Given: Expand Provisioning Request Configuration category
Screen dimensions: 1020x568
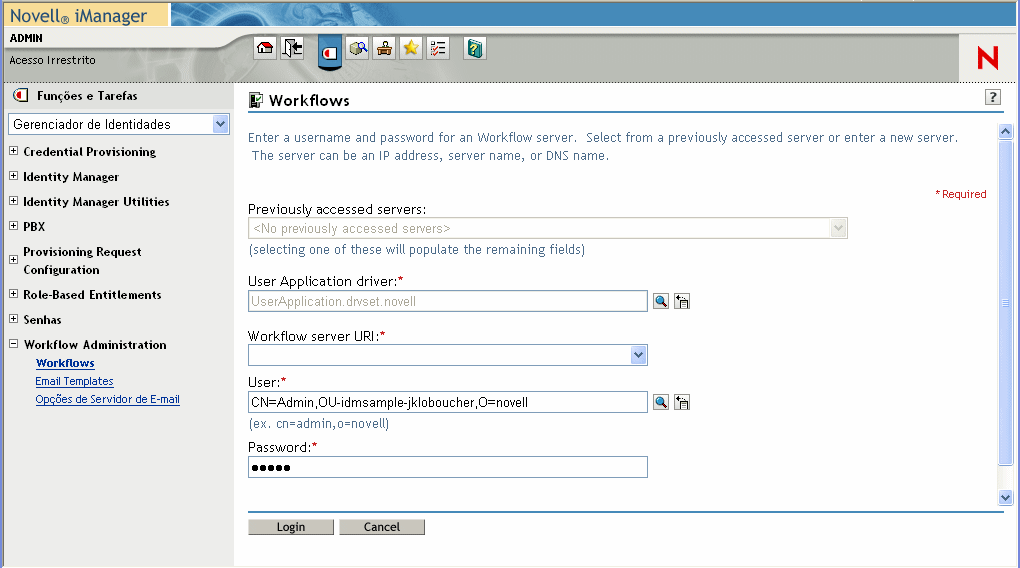Looking at the screenshot, I should coord(13,260).
